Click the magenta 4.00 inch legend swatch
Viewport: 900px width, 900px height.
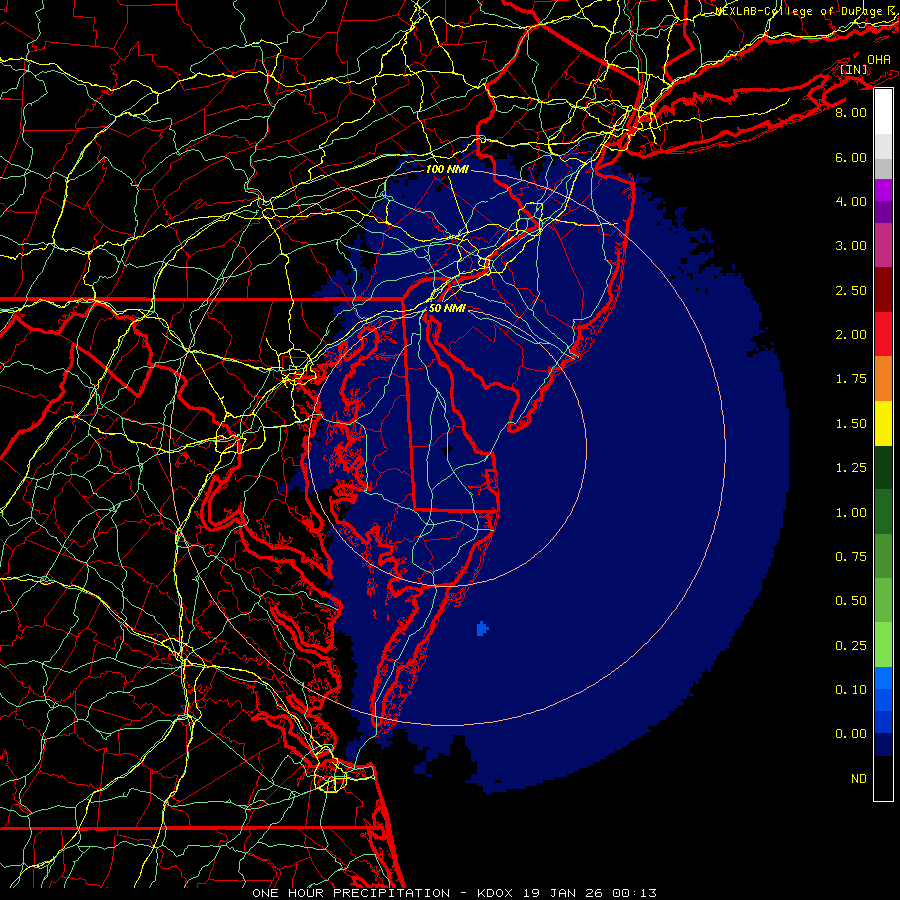(x=883, y=190)
